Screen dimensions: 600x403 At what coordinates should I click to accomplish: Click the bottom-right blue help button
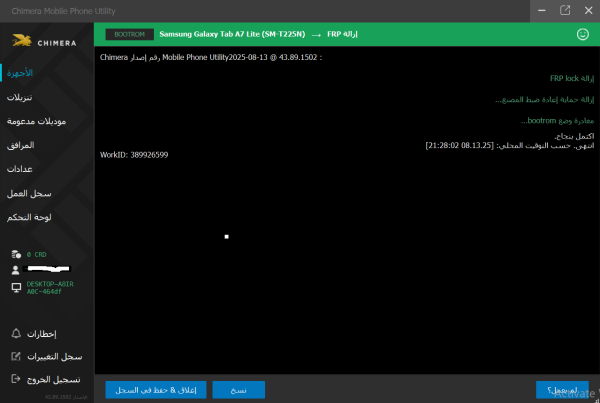pos(562,390)
